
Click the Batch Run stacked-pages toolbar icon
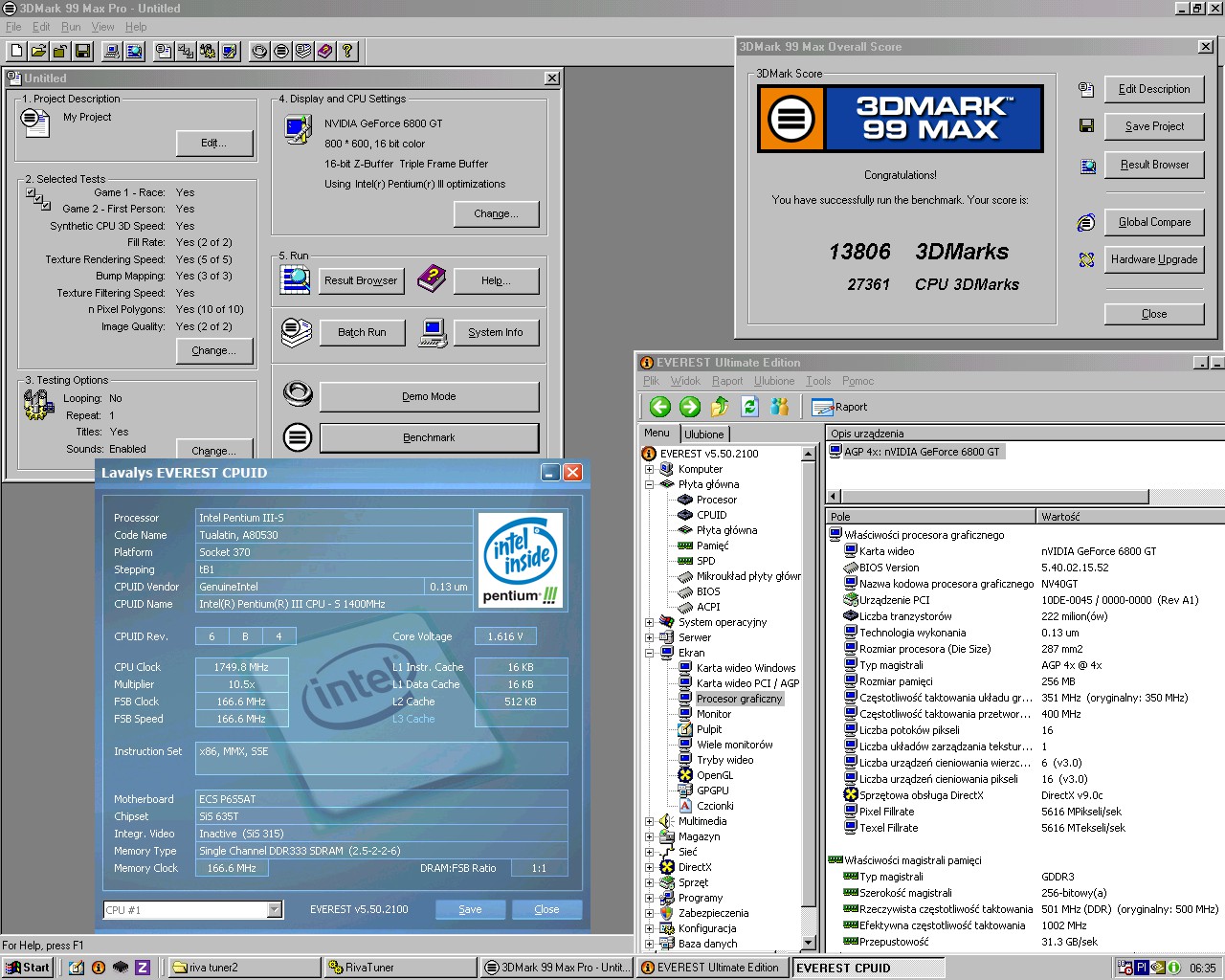[303, 51]
